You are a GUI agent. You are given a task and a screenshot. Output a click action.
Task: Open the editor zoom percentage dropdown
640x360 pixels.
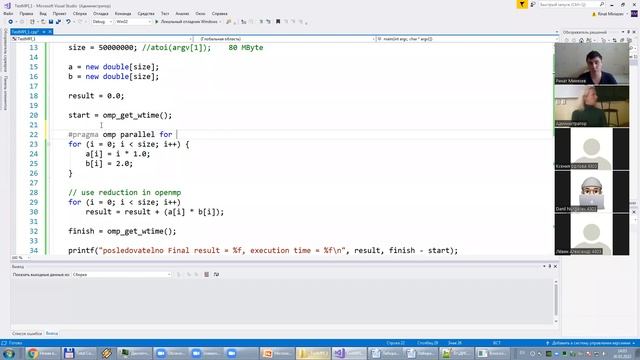click(21, 258)
